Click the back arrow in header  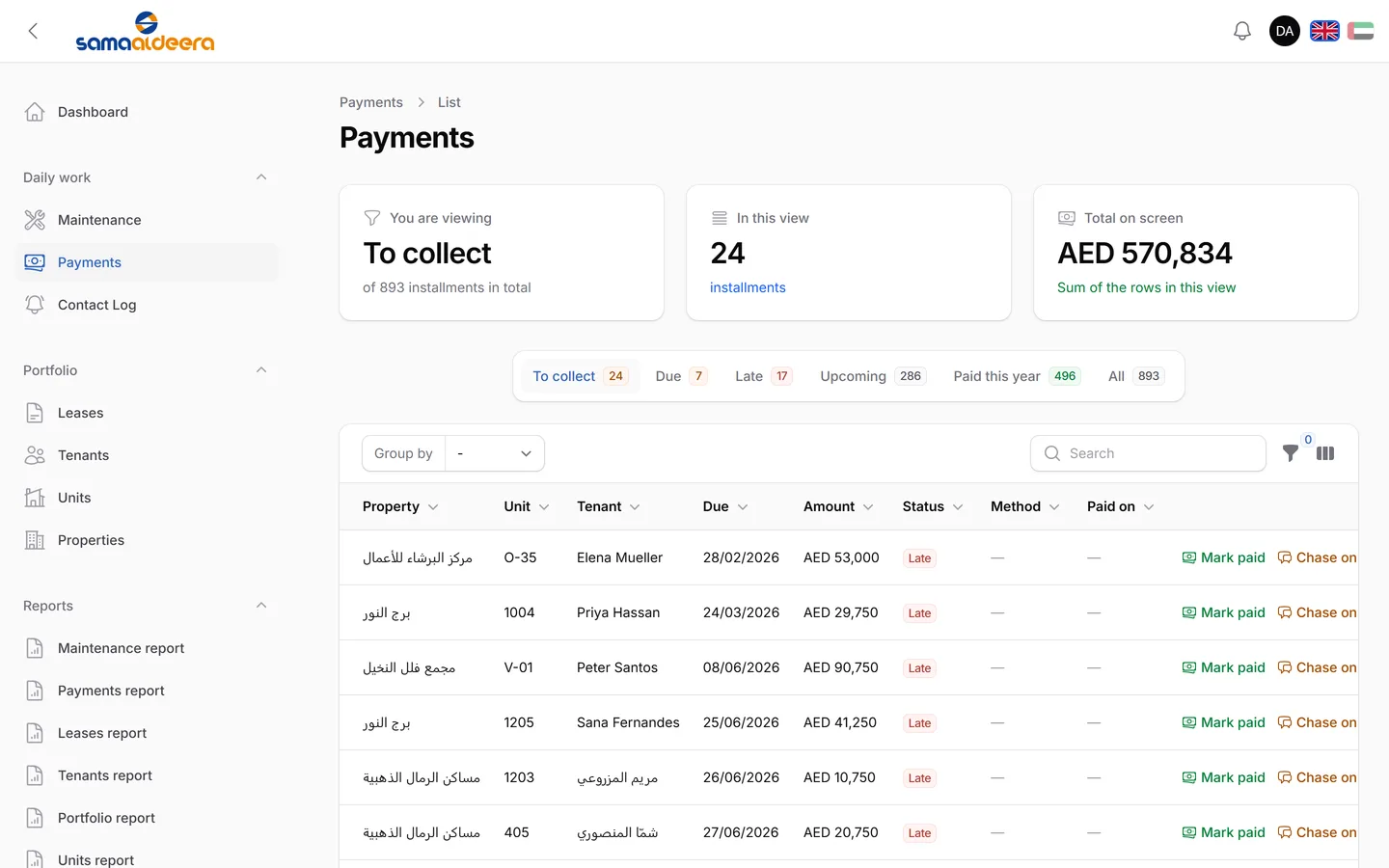pos(33,31)
